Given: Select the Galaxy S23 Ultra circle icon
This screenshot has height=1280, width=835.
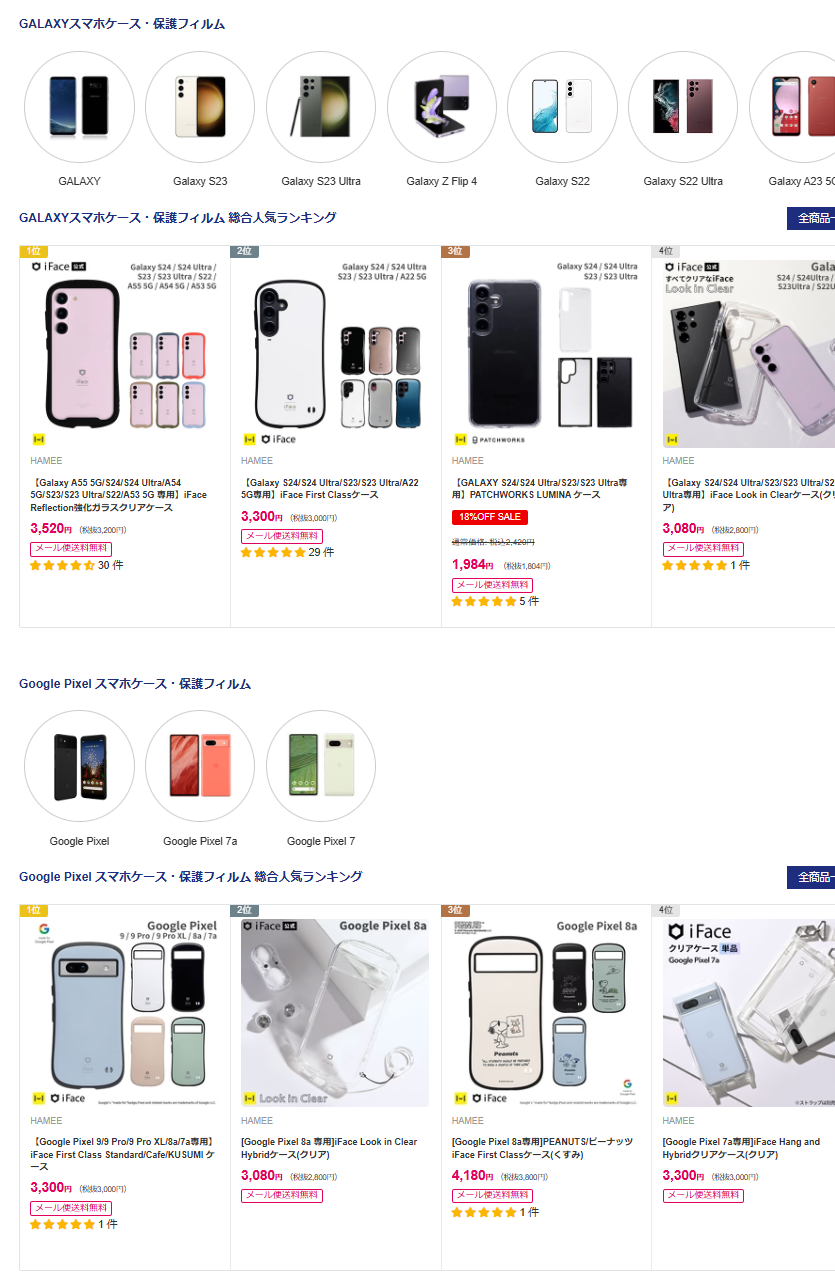Looking at the screenshot, I should [x=321, y=107].
